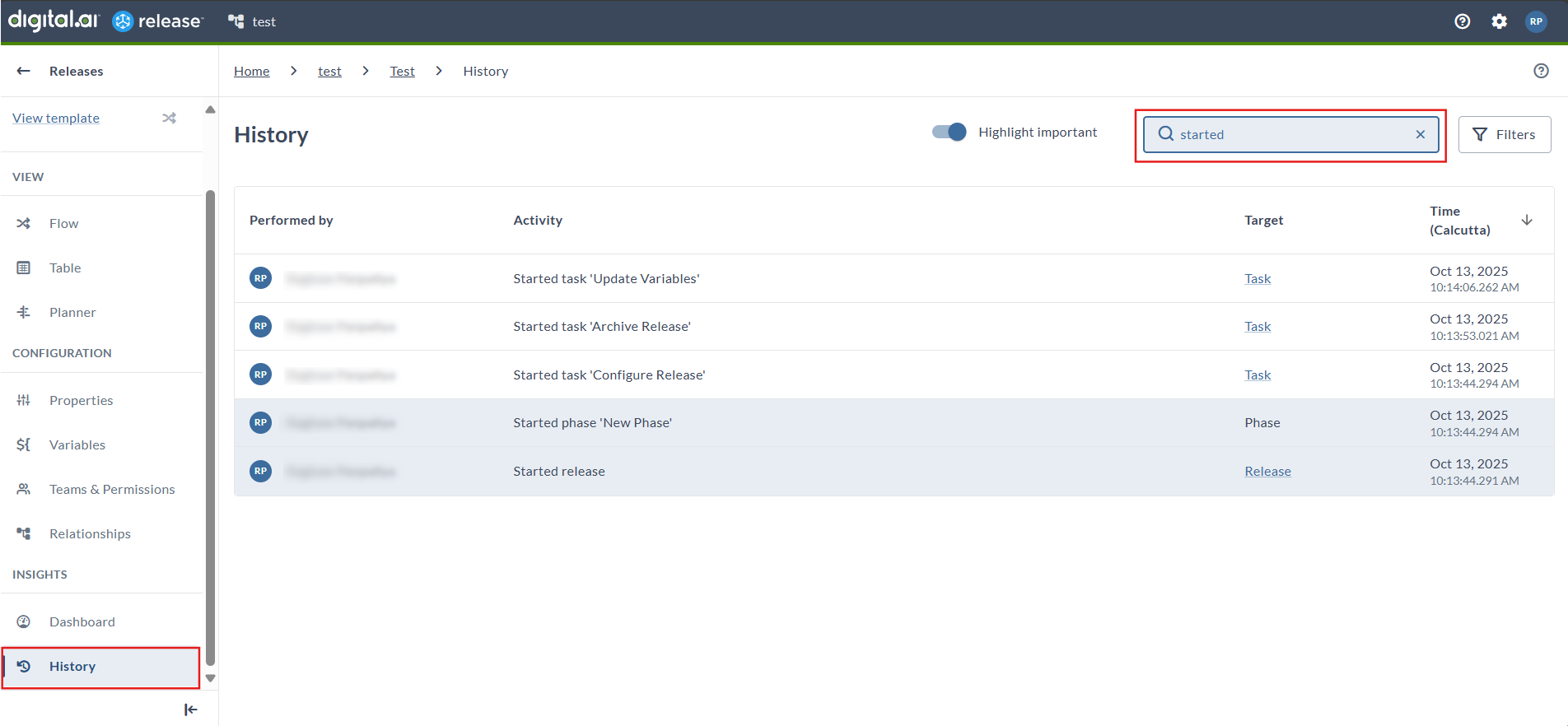This screenshot has height=726, width=1568.
Task: Open Teams & Permissions page
Action: click(x=112, y=489)
